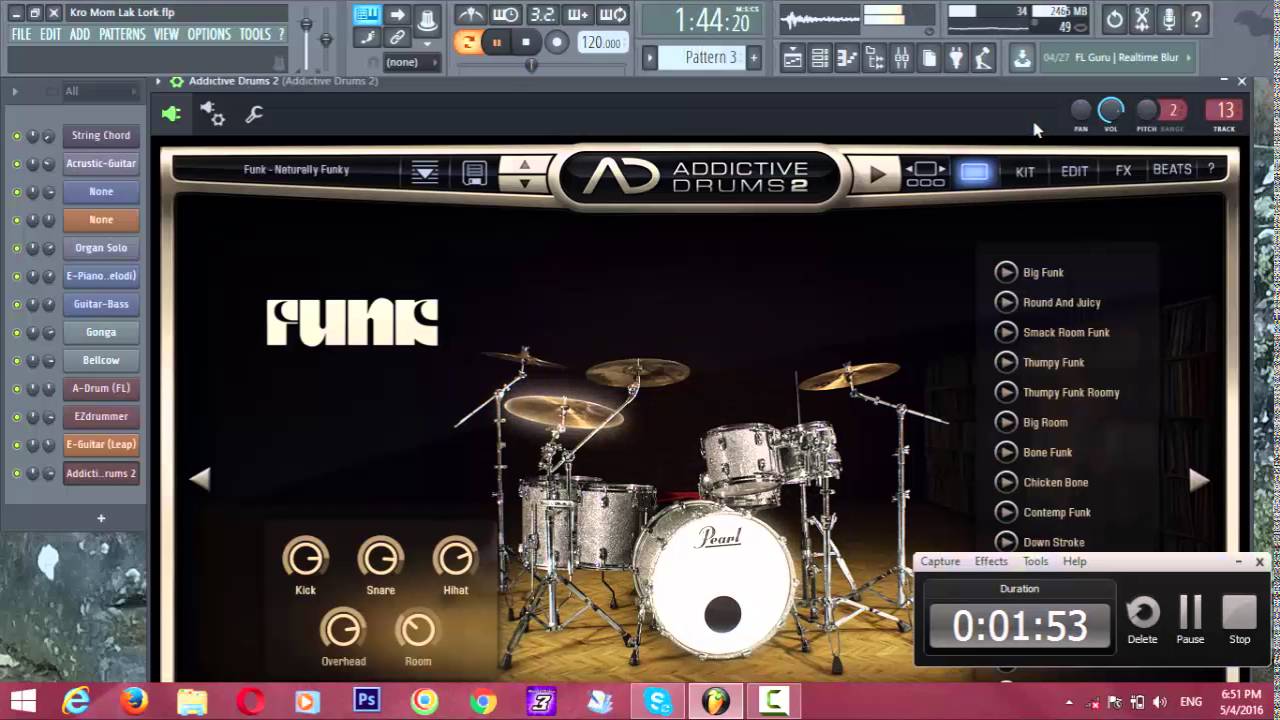Open the EDIT menu
Screen dimensions: 1280x720
pos(51,34)
